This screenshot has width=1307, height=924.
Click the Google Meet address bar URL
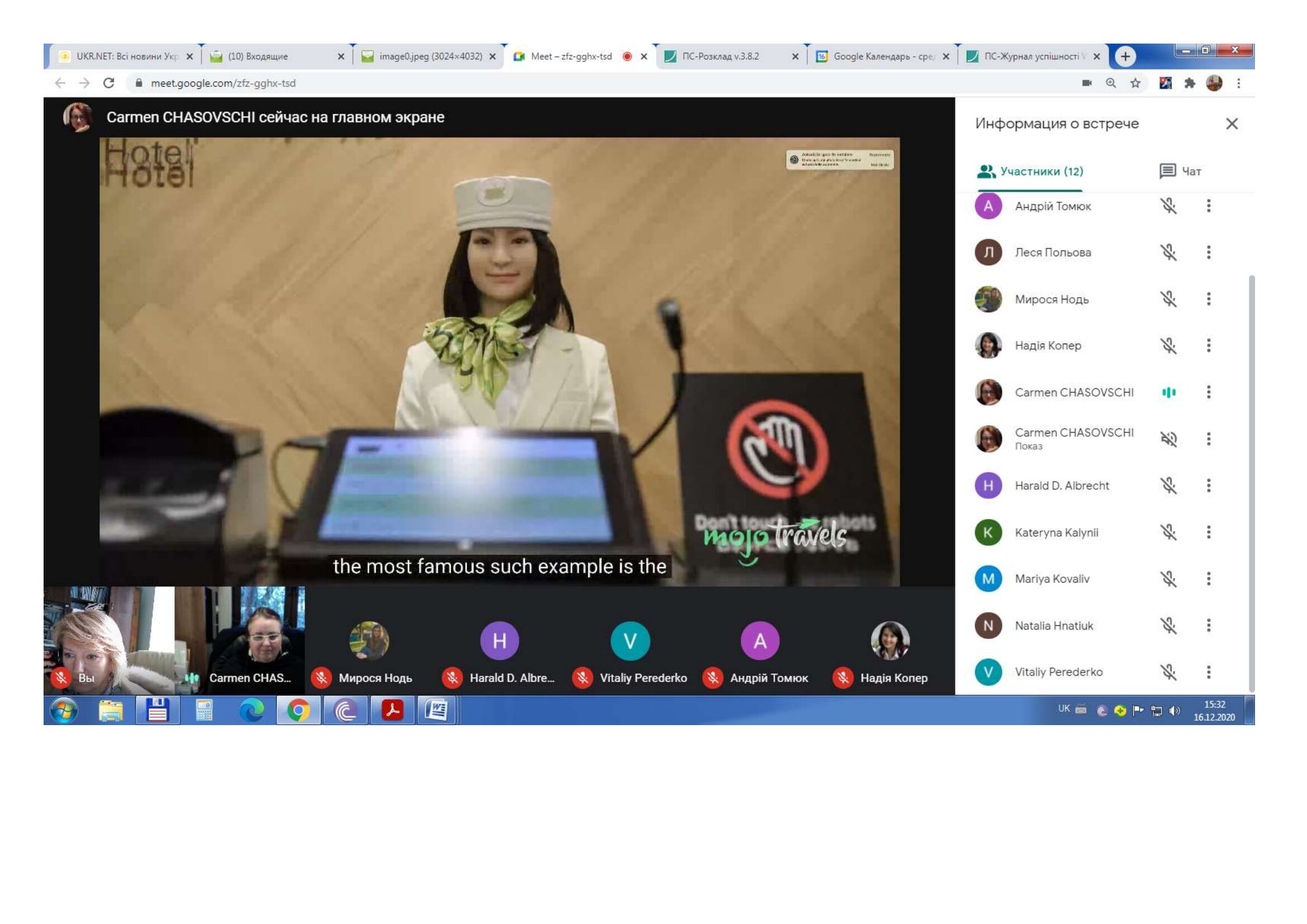pyautogui.click(x=222, y=84)
